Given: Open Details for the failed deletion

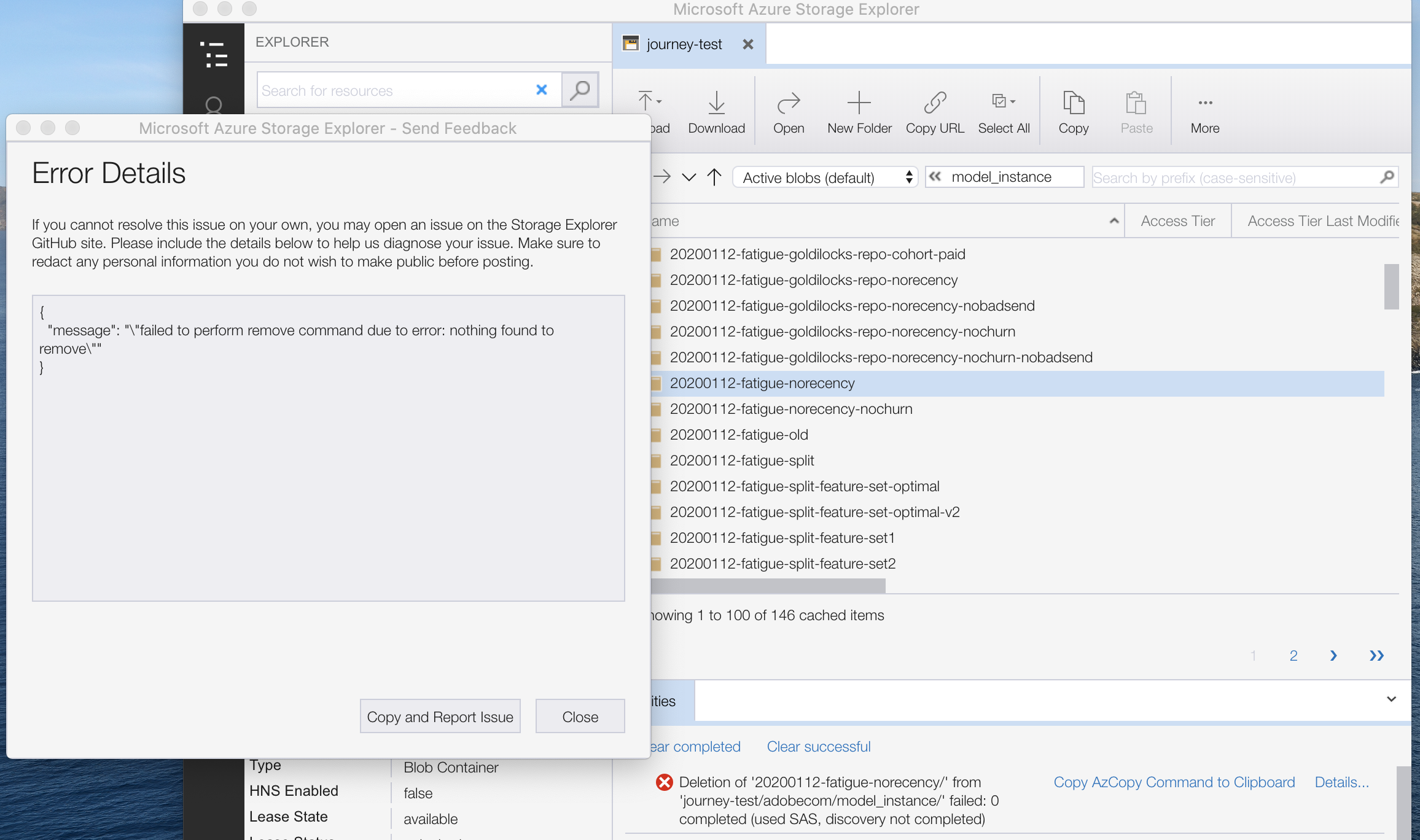Looking at the screenshot, I should [1341, 782].
